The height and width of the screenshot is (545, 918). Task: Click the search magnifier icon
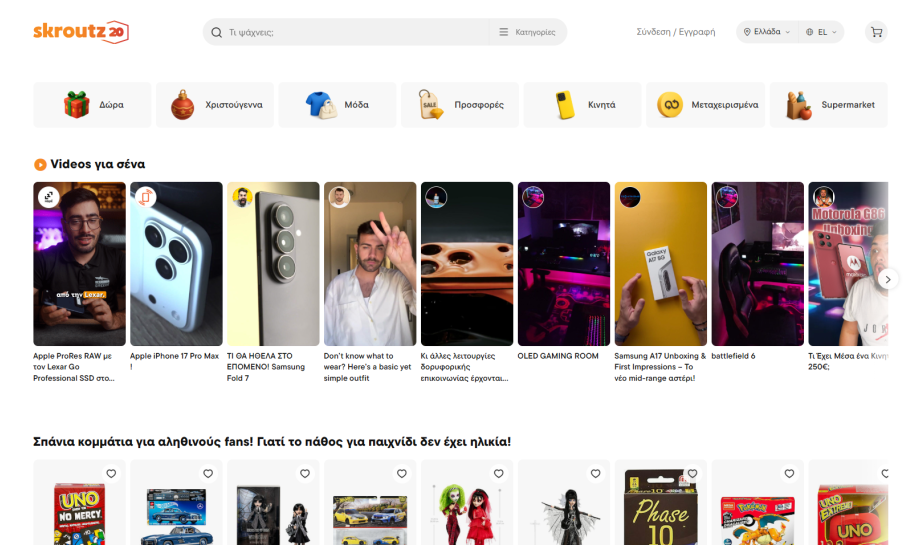point(216,32)
